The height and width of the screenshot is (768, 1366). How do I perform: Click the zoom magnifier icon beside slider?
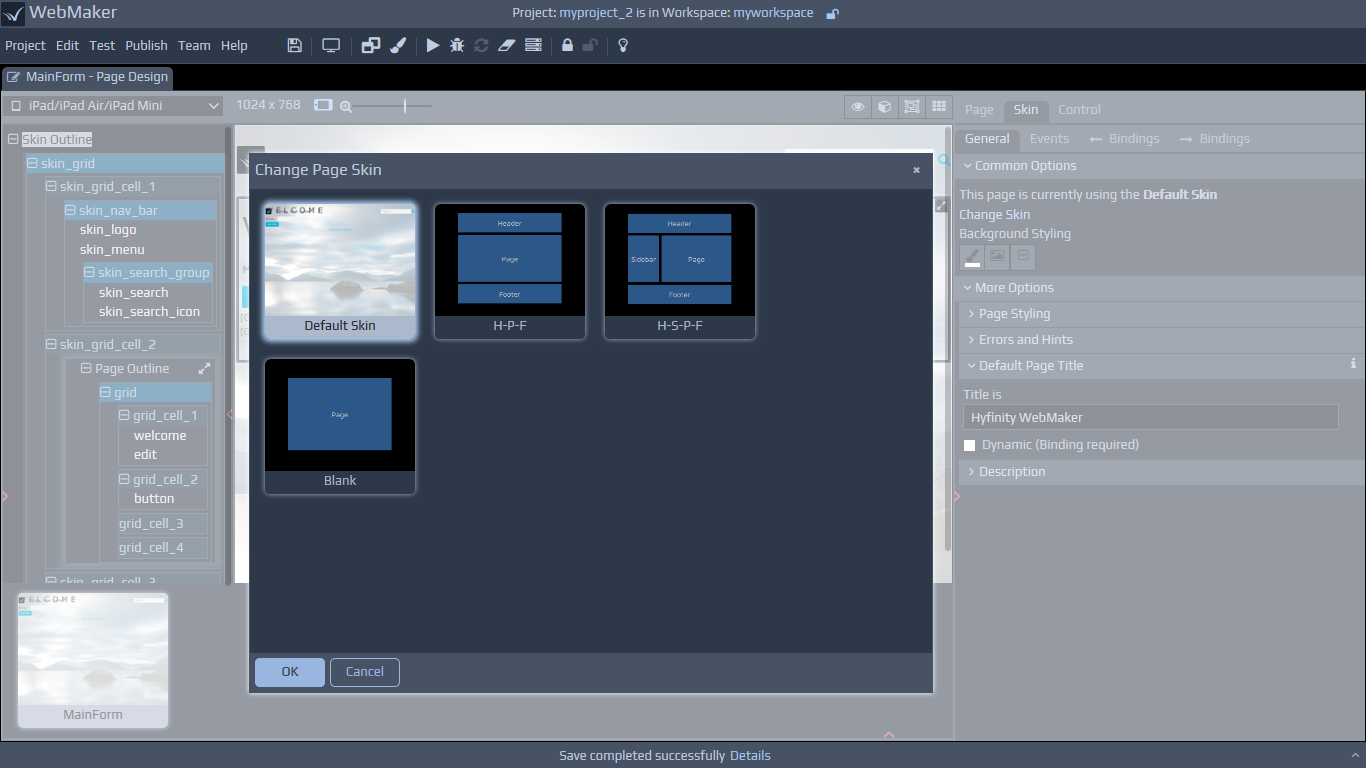(x=346, y=106)
